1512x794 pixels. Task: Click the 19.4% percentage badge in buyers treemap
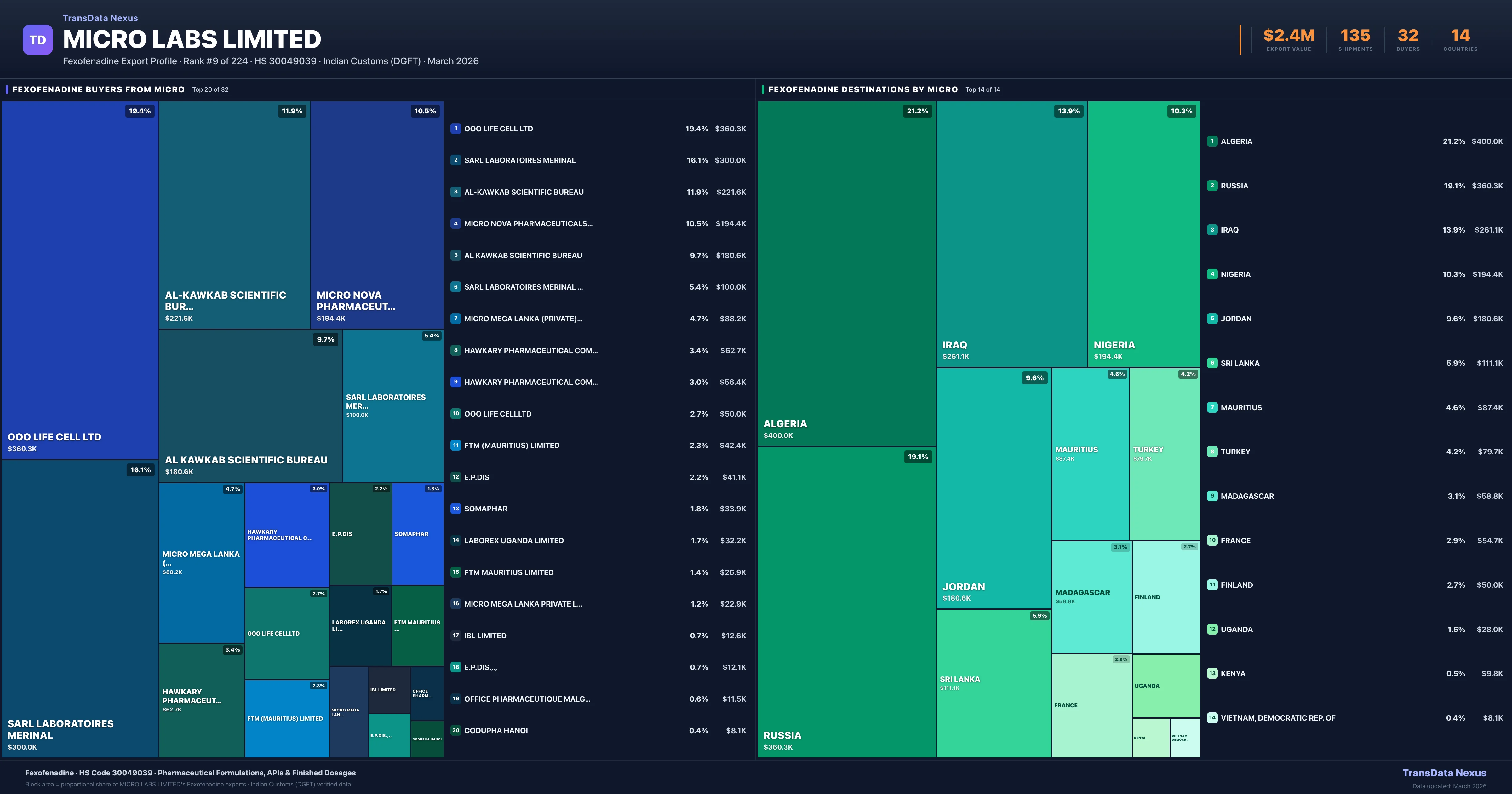pos(140,111)
